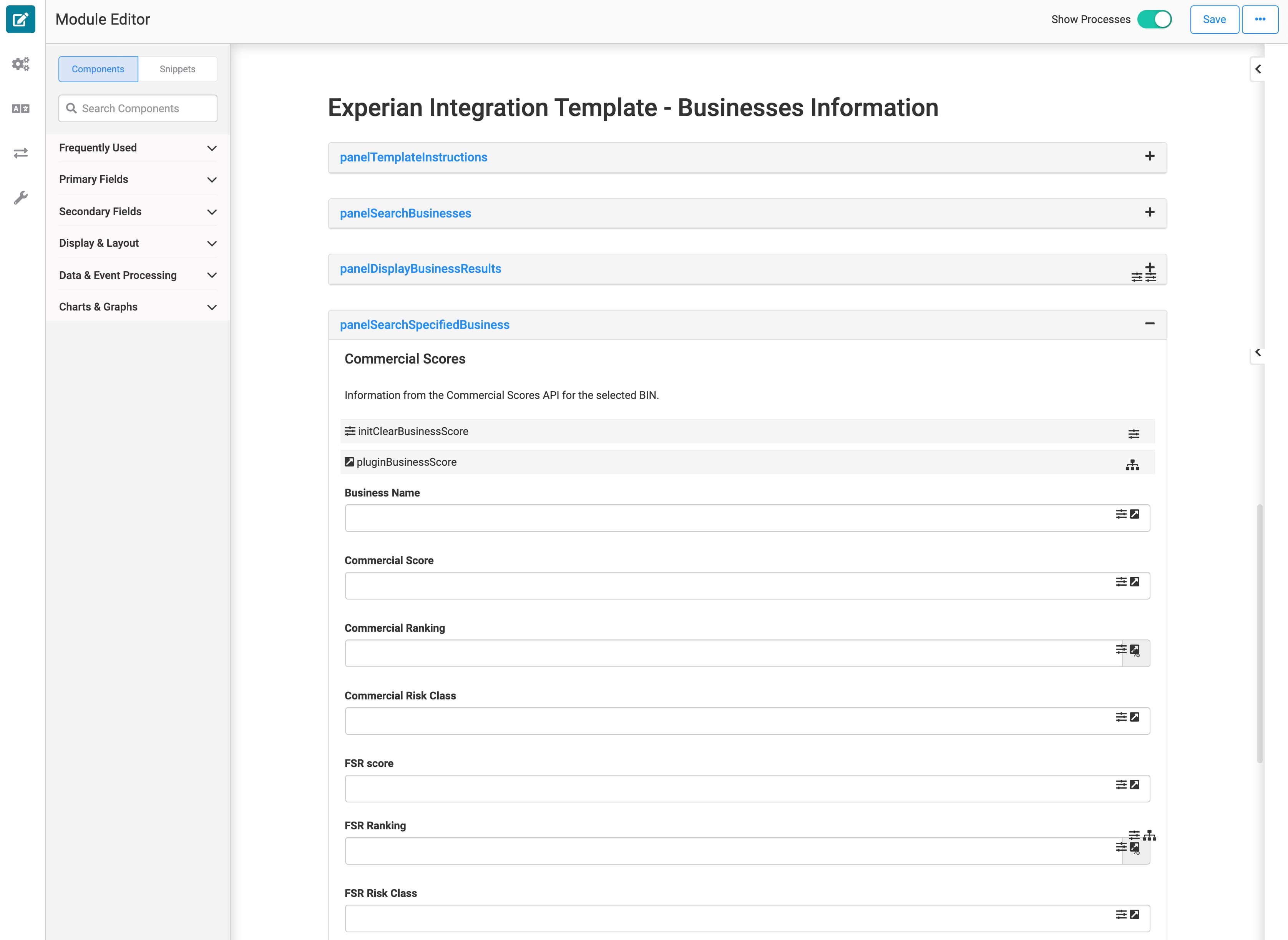Open the transfer arrows sidebar icon
Viewport: 1288px width, 940px height.
(x=20, y=153)
